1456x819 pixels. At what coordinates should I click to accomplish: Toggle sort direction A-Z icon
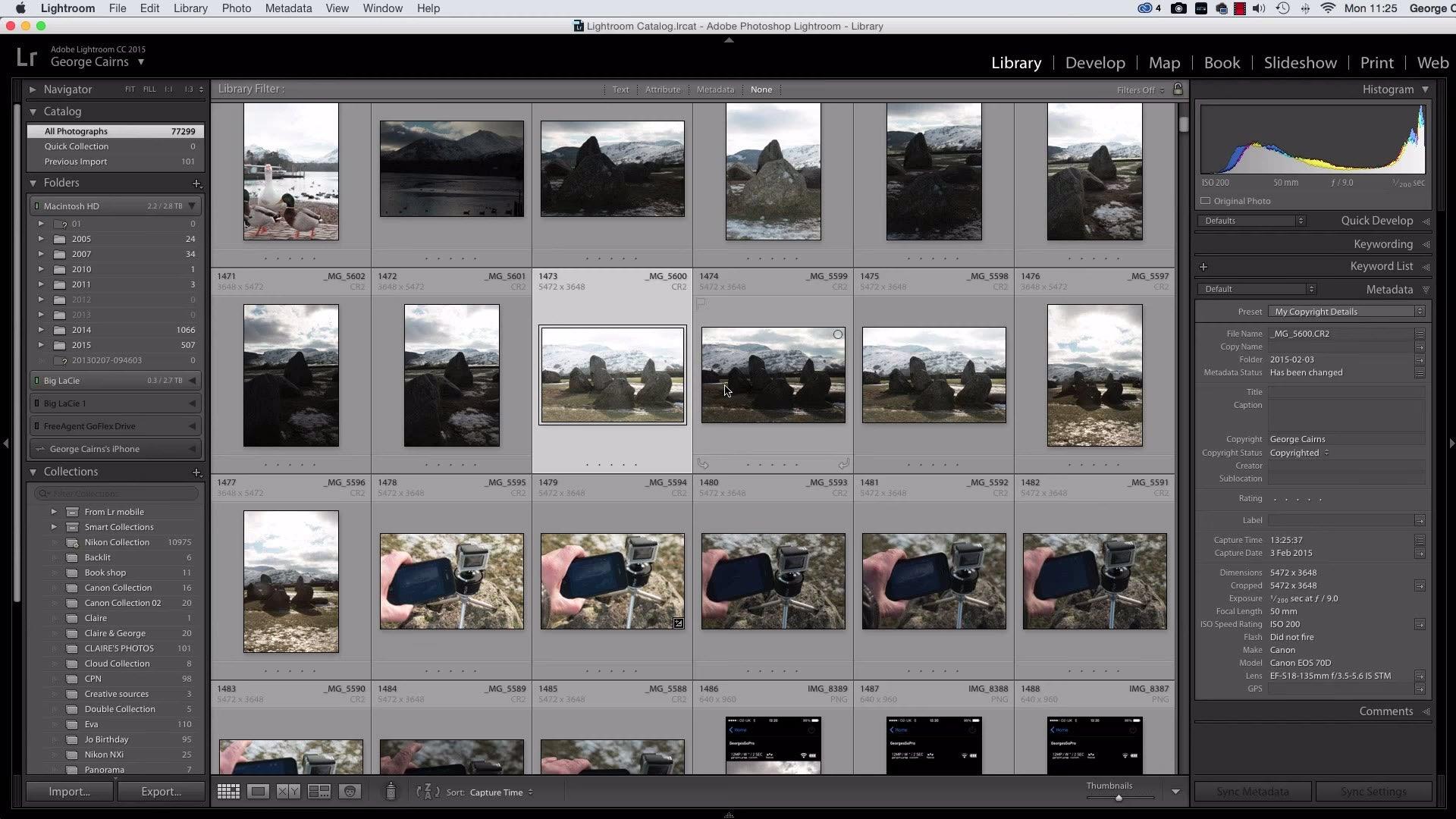[x=428, y=792]
